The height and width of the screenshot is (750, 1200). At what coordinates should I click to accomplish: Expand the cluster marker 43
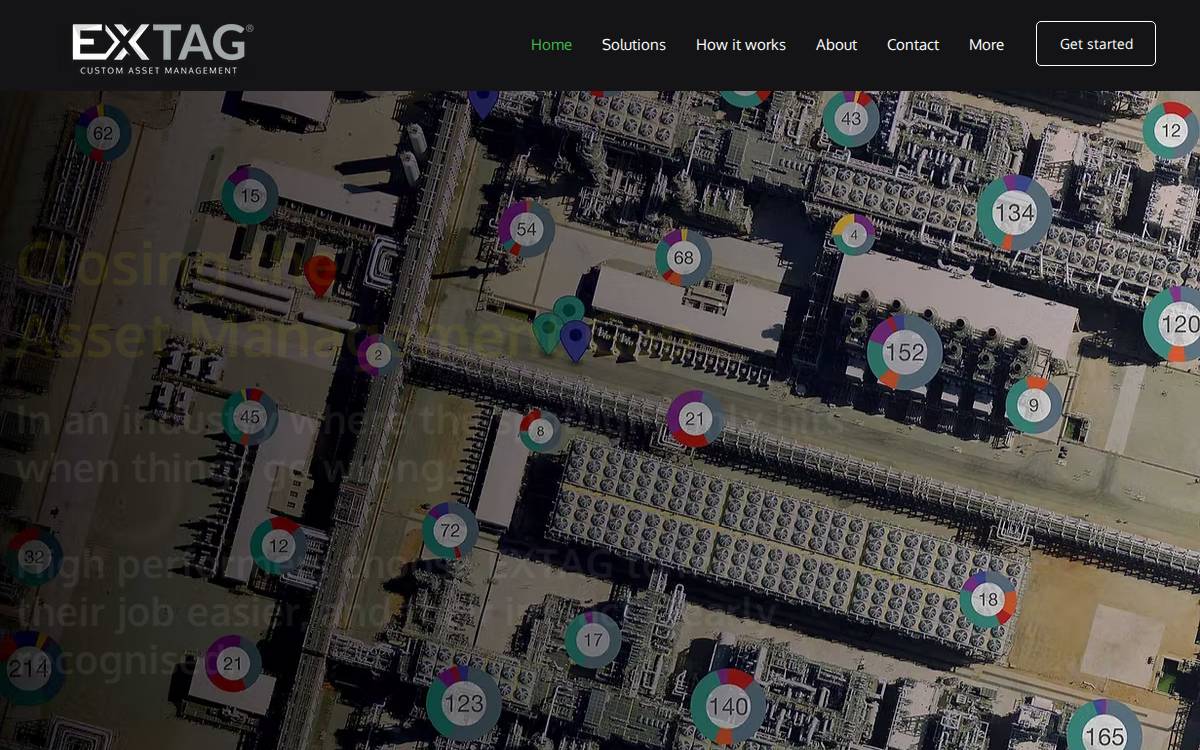[x=851, y=119]
